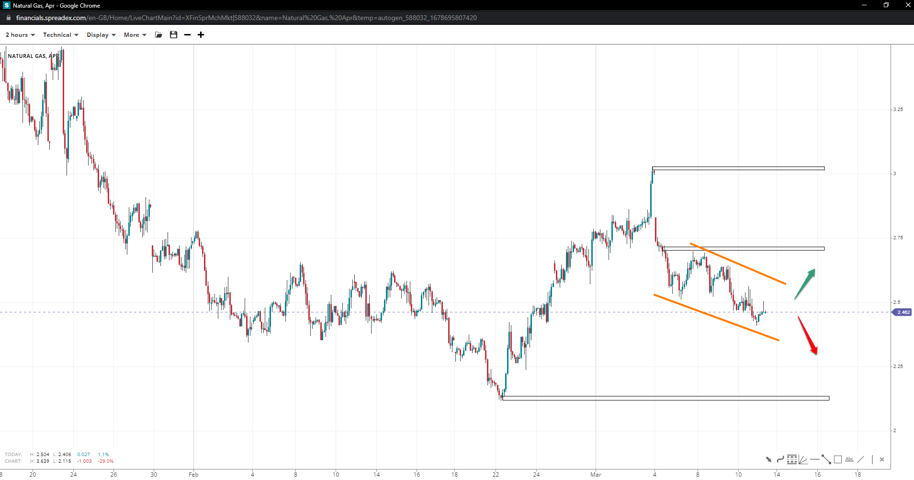
Task: Choose the freehand curve drawing tool
Action: point(780,460)
